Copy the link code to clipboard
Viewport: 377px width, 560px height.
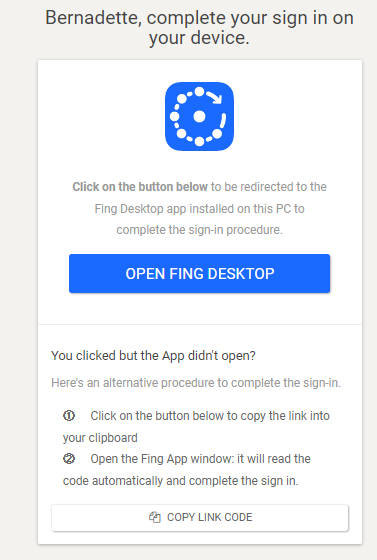pos(200,518)
